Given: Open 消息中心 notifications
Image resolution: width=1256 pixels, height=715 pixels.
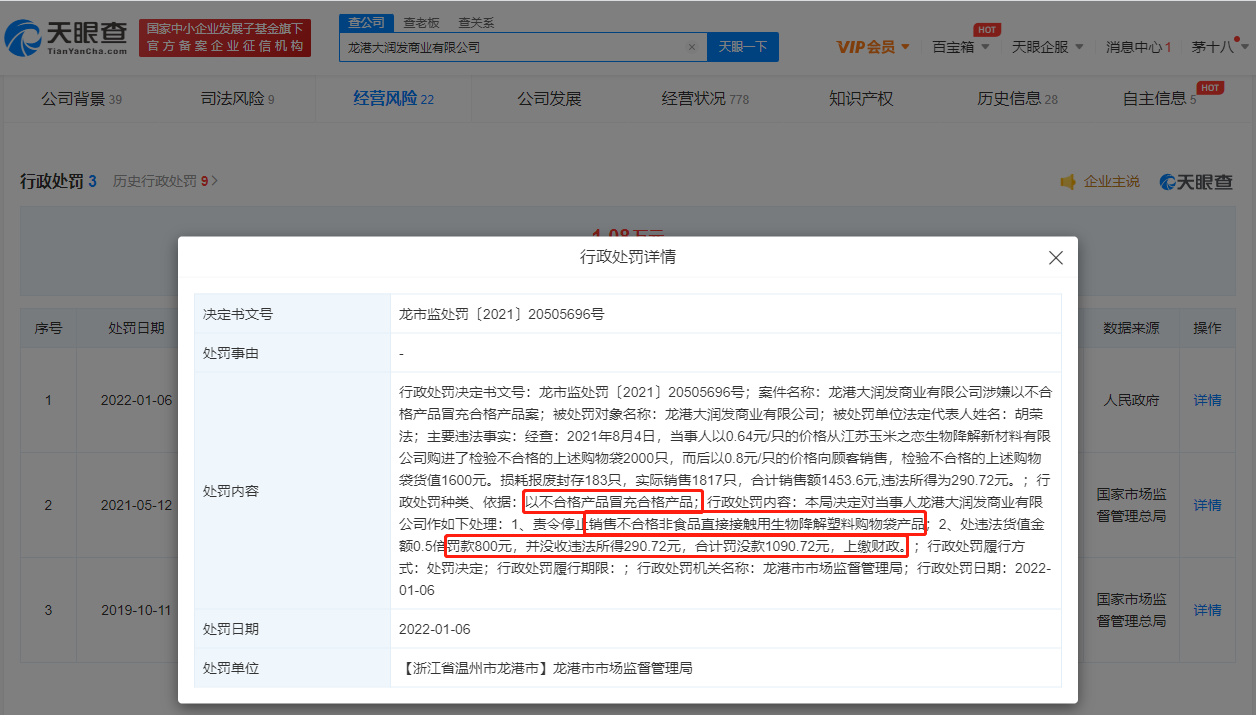Looking at the screenshot, I should pos(1138,47).
